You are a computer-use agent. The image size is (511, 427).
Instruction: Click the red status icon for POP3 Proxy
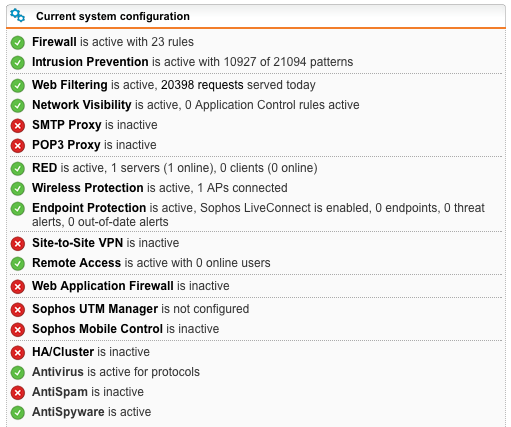click(18, 146)
